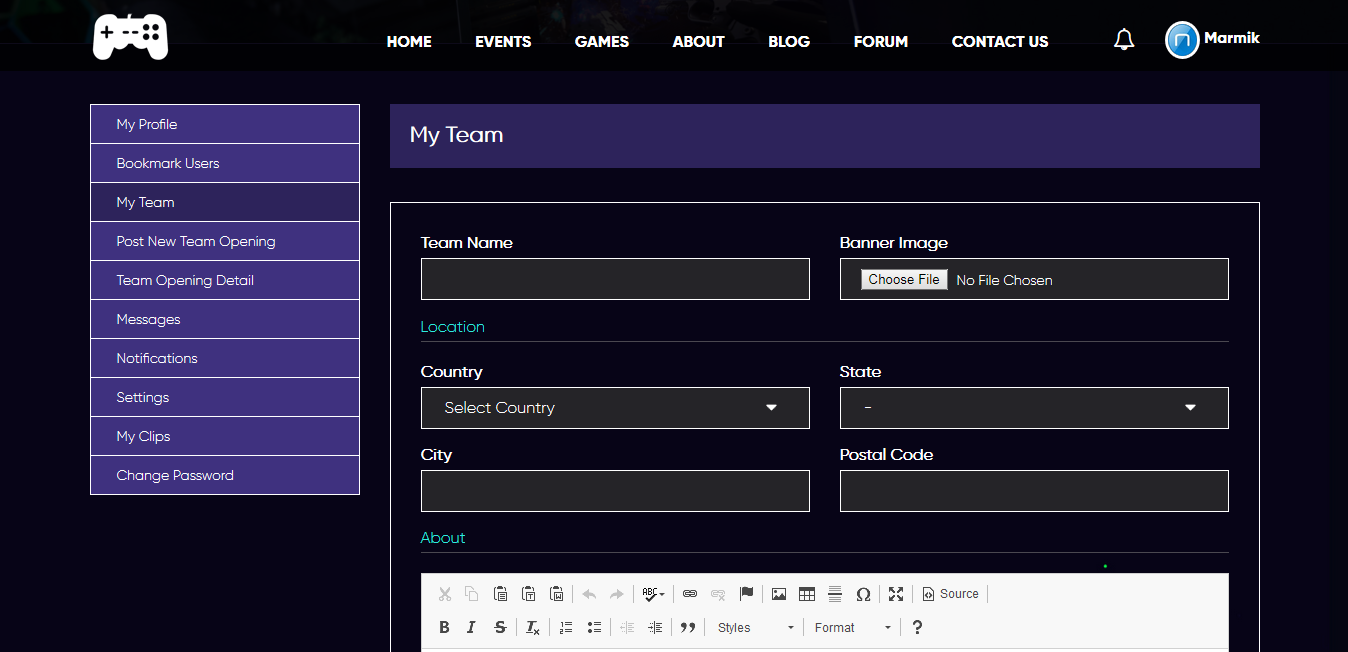Insert a table using the Table icon
The image size is (1348, 652).
[807, 594]
